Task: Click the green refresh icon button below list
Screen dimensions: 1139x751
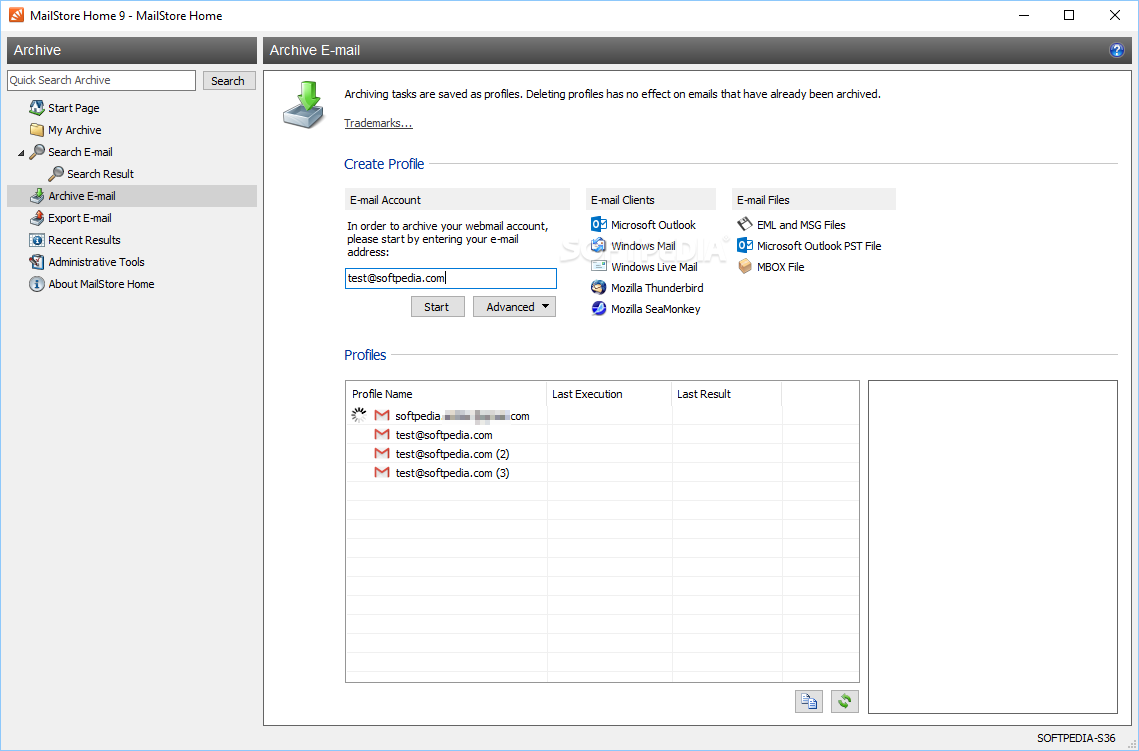Action: pyautogui.click(x=845, y=701)
